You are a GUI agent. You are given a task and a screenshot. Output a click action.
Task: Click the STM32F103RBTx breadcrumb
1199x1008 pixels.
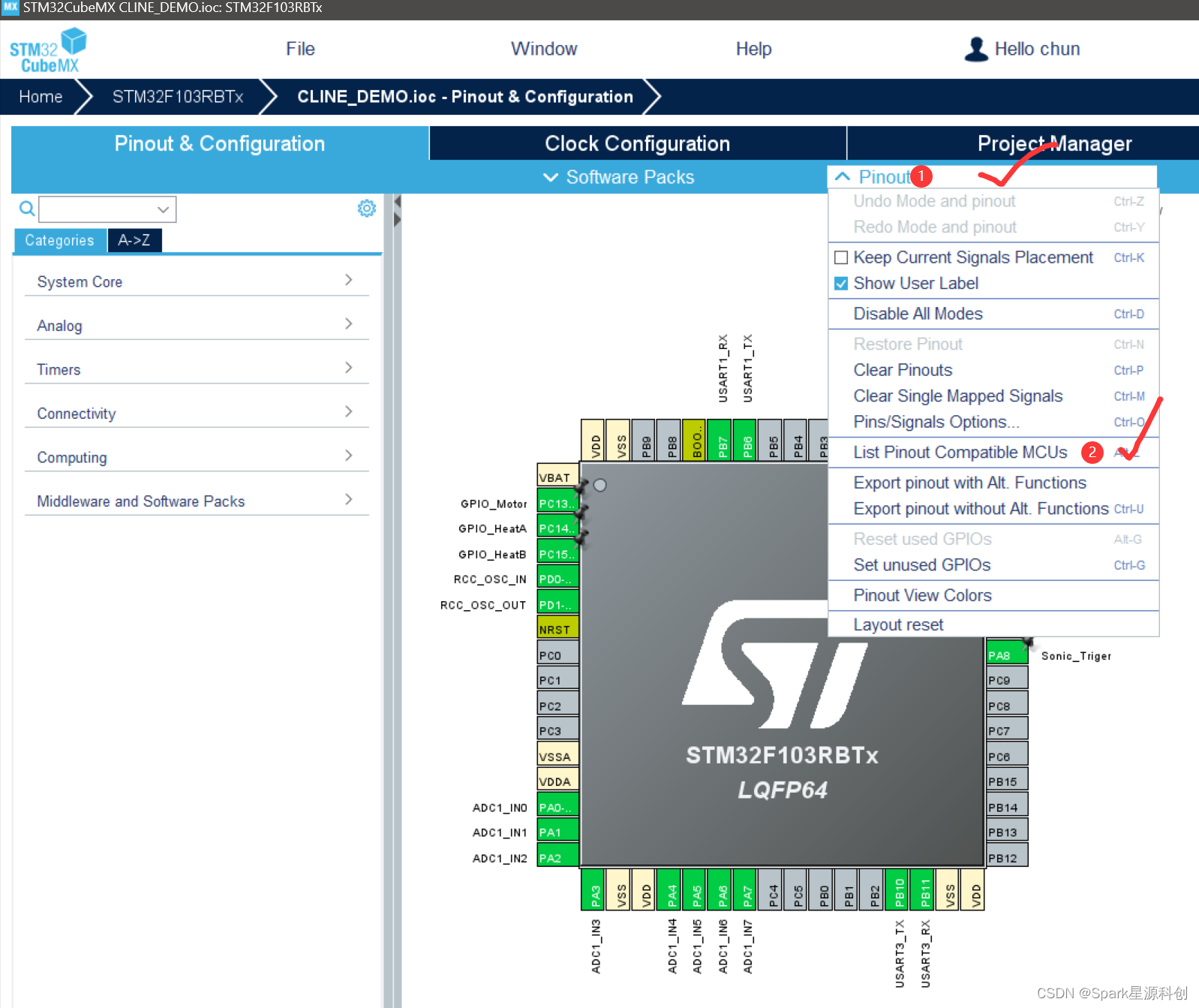pyautogui.click(x=178, y=97)
